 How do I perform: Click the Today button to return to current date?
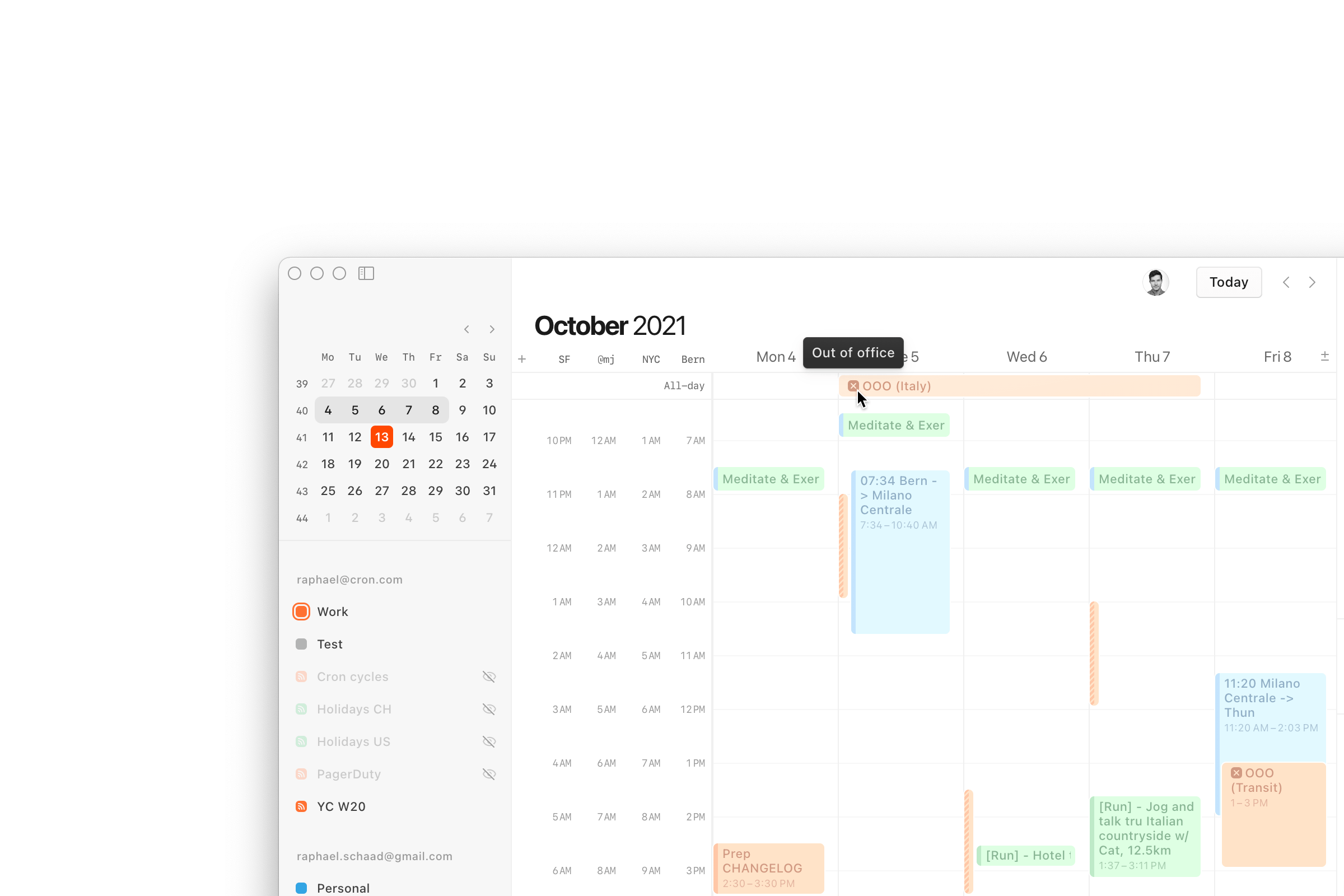[x=1229, y=281]
